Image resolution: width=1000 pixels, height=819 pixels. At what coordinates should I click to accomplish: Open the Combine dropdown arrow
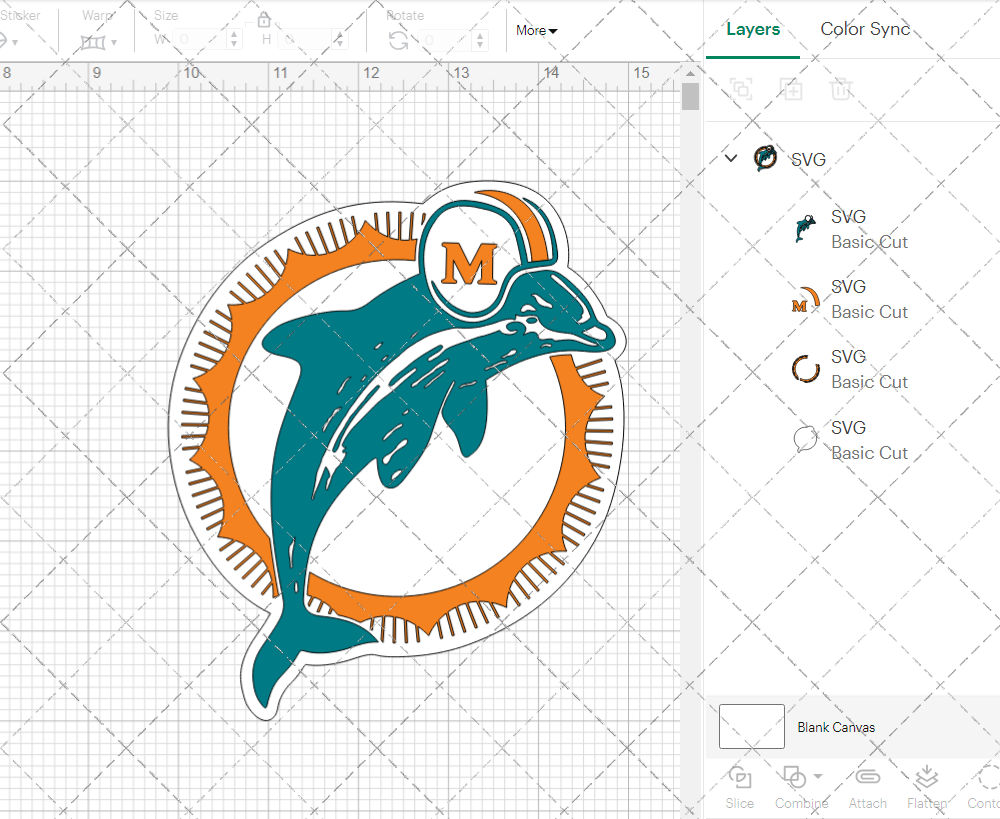[818, 776]
